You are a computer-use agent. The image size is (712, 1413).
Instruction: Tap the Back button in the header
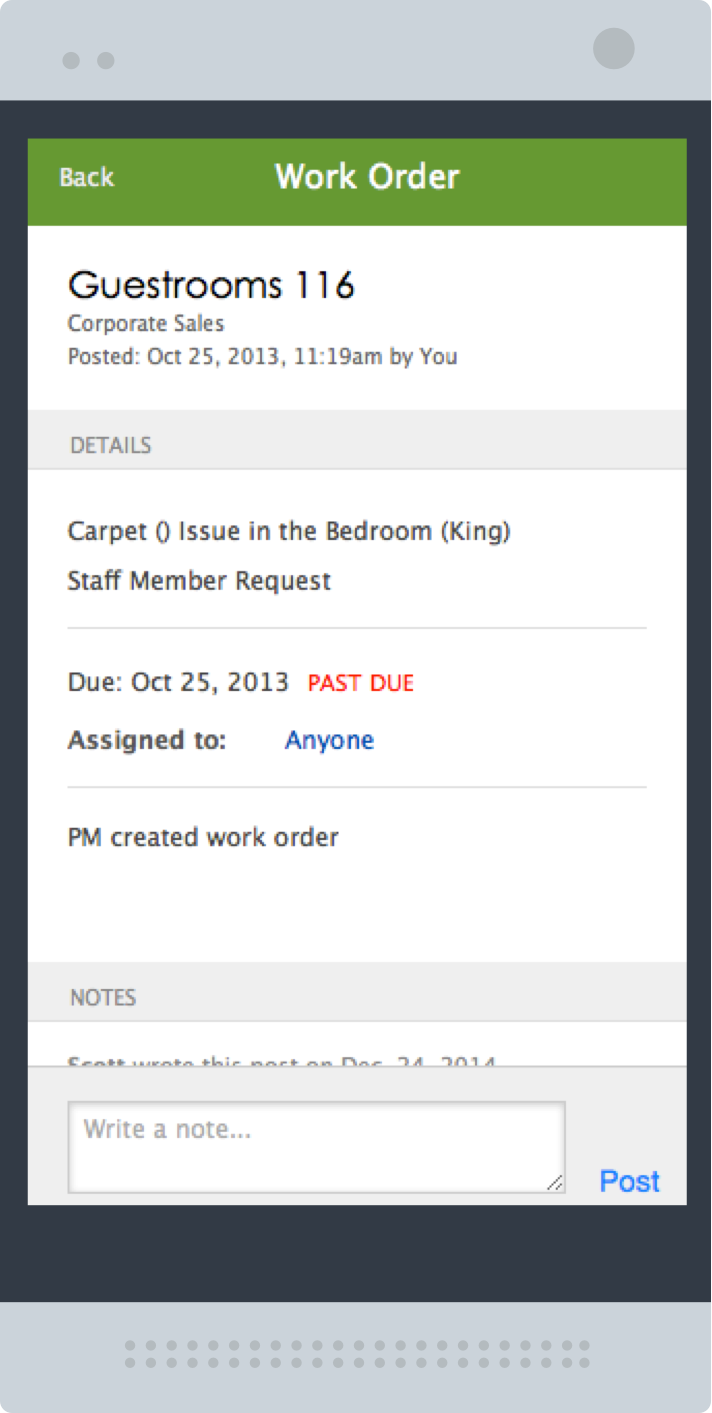point(87,178)
